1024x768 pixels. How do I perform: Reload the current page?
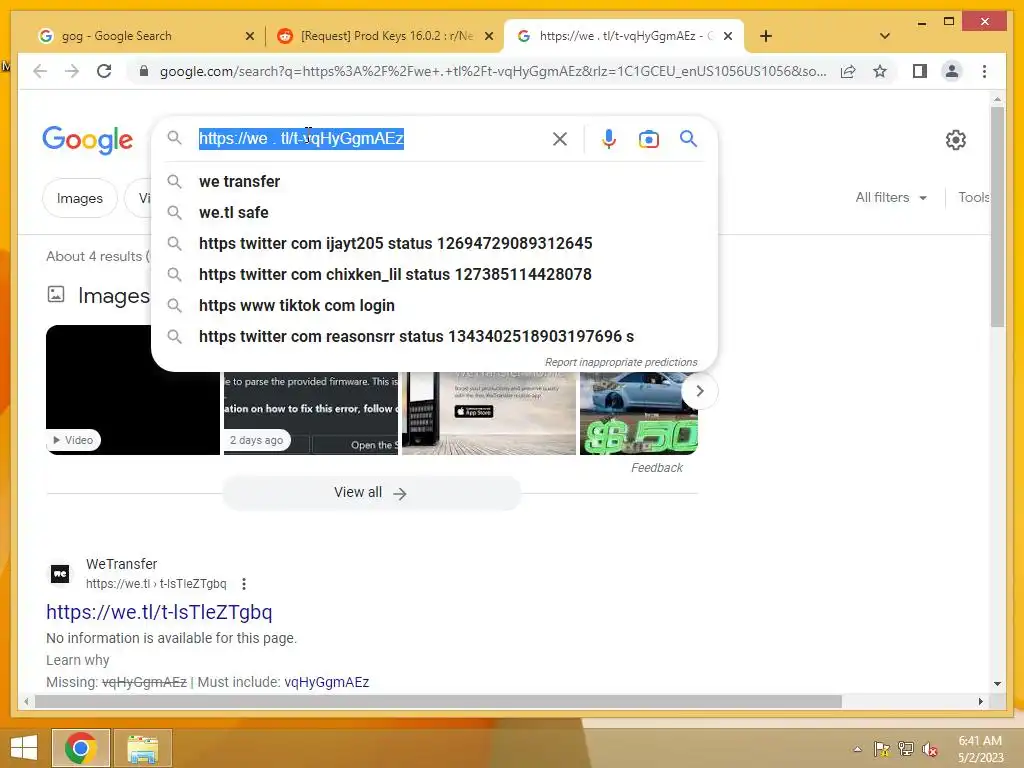click(x=104, y=71)
